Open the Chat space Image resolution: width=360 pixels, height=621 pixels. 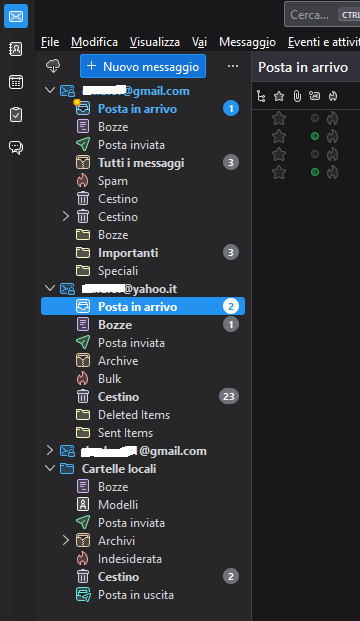[16, 148]
